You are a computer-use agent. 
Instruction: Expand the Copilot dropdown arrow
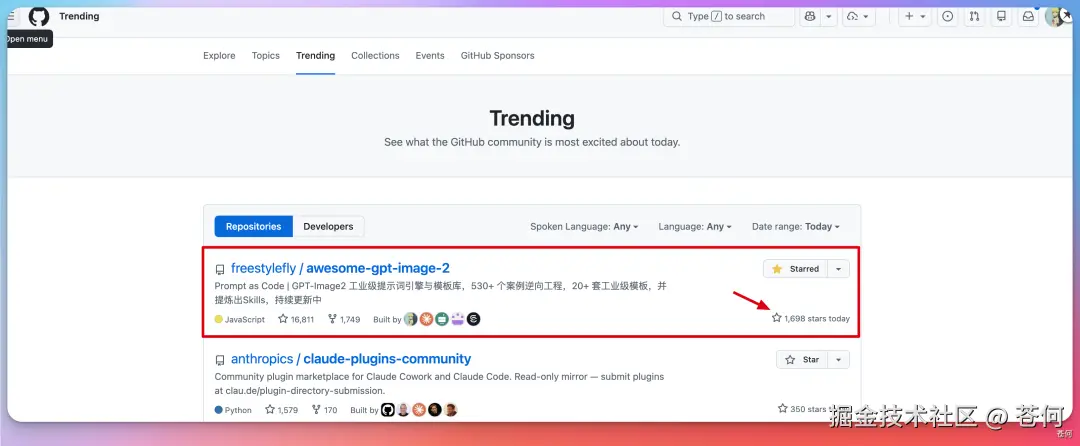pyautogui.click(x=829, y=17)
